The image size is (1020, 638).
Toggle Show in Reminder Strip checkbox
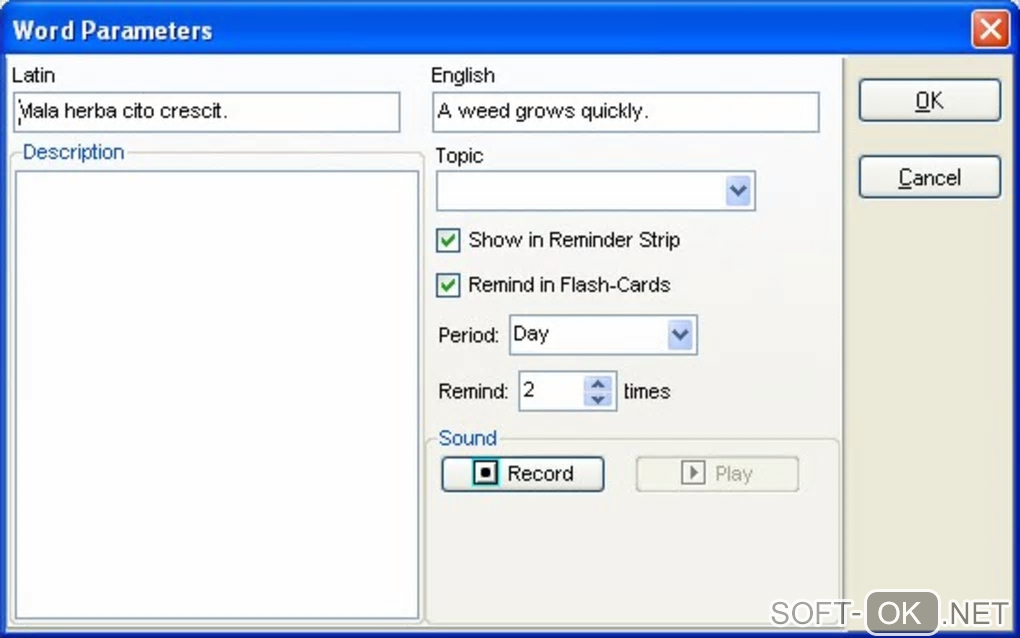click(x=448, y=241)
